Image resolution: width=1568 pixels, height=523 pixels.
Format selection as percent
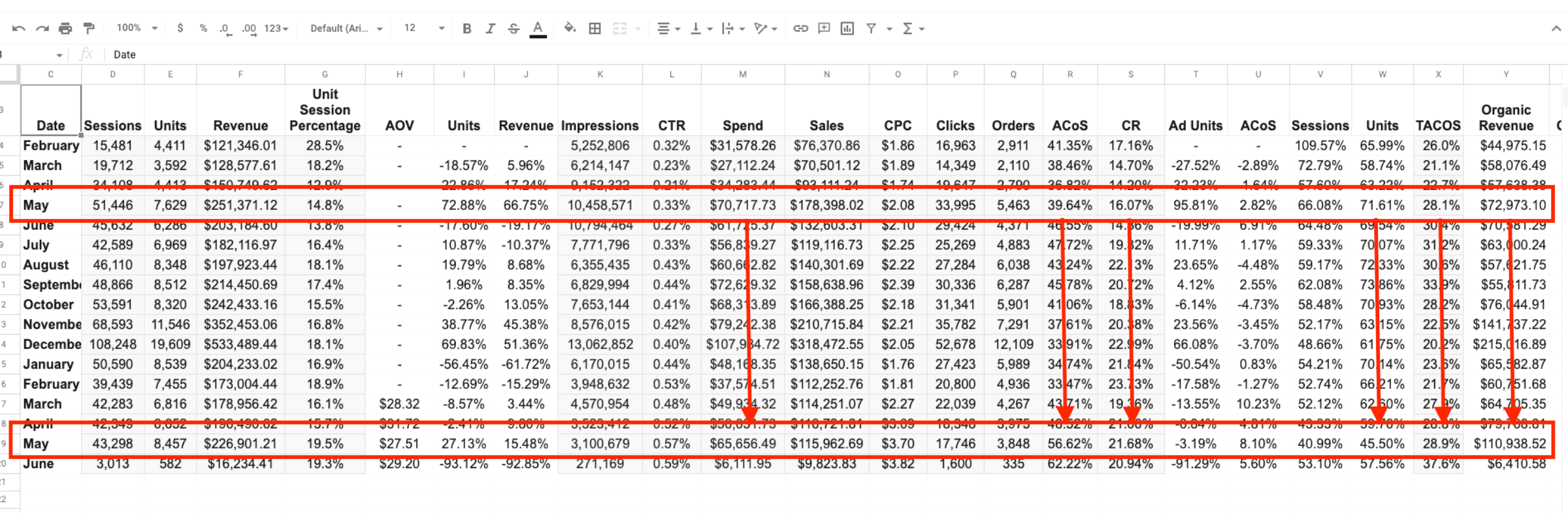[203, 29]
